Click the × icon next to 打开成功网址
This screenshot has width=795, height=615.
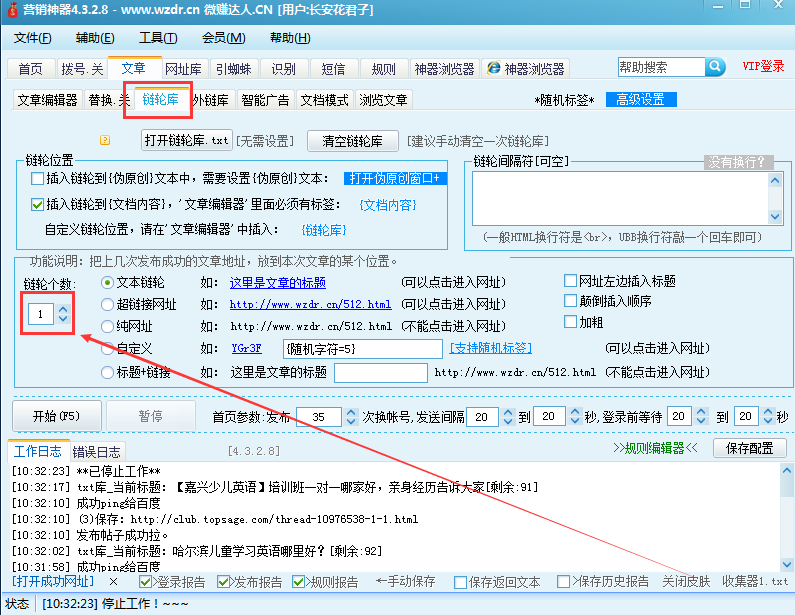point(113,581)
